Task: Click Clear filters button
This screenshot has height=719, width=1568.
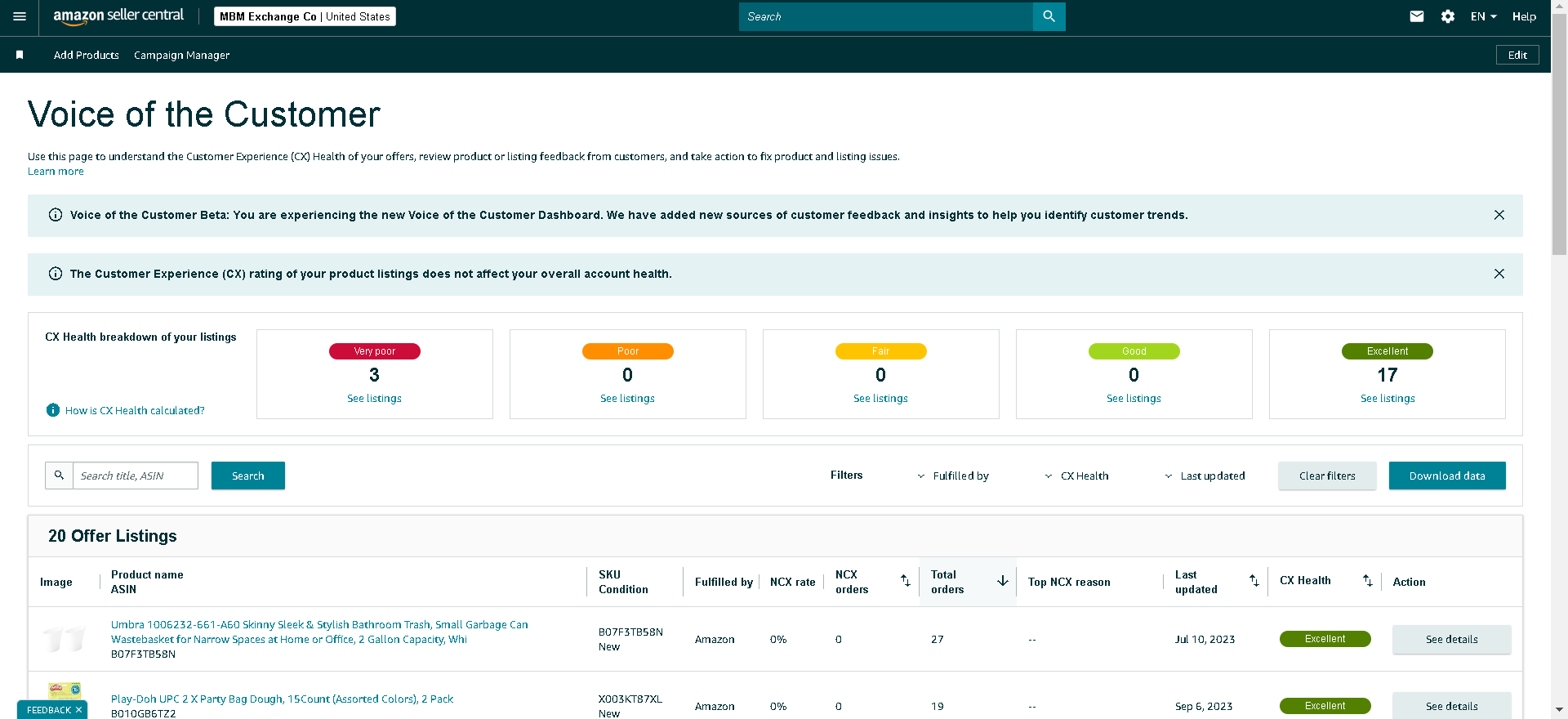Action: pyautogui.click(x=1327, y=476)
